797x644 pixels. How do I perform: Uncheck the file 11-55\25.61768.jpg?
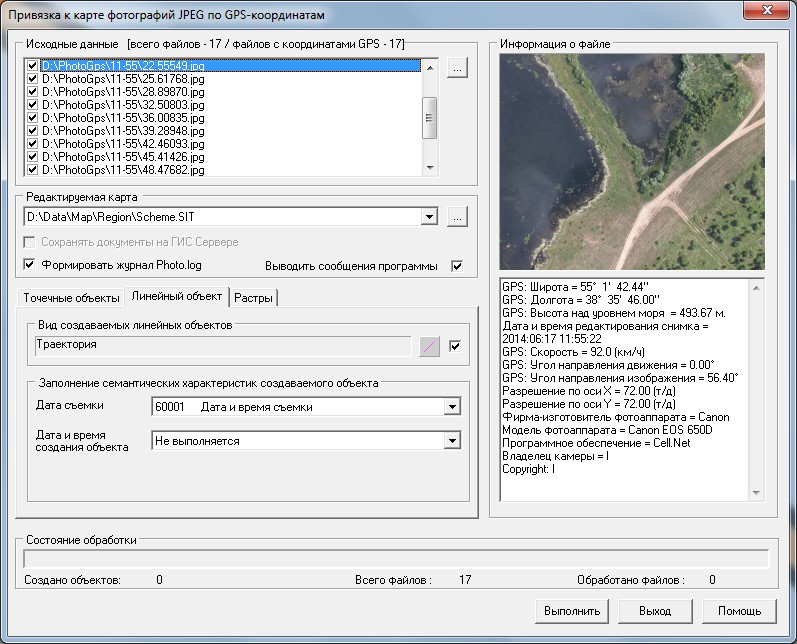(x=33, y=79)
